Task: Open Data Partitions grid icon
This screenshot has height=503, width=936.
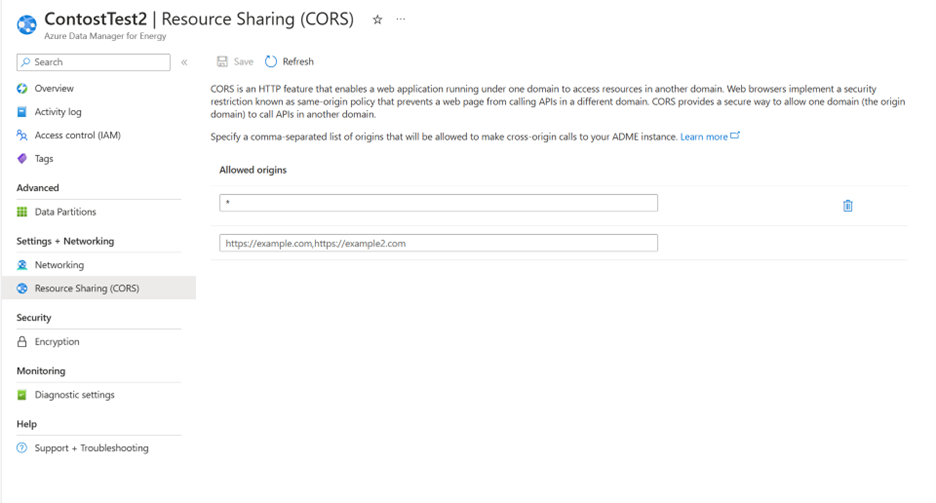Action: tap(22, 212)
